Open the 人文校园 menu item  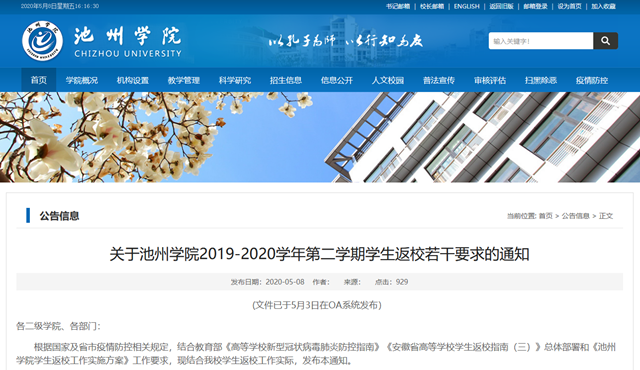[x=388, y=80]
